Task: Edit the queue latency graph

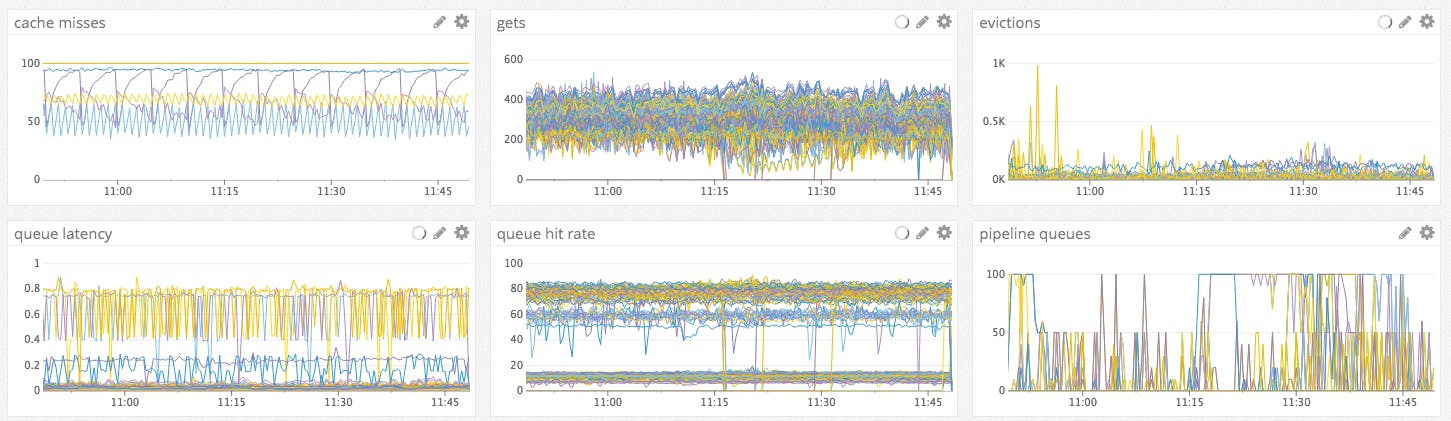Action: click(x=440, y=233)
